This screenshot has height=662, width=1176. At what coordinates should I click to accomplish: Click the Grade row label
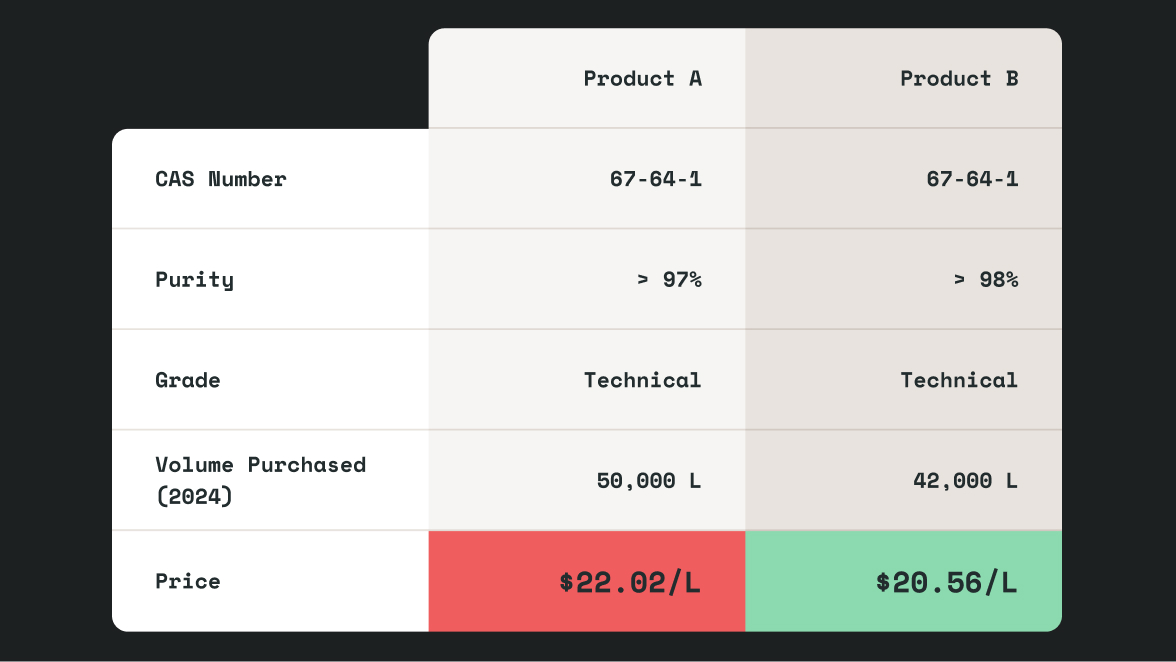[x=187, y=380]
